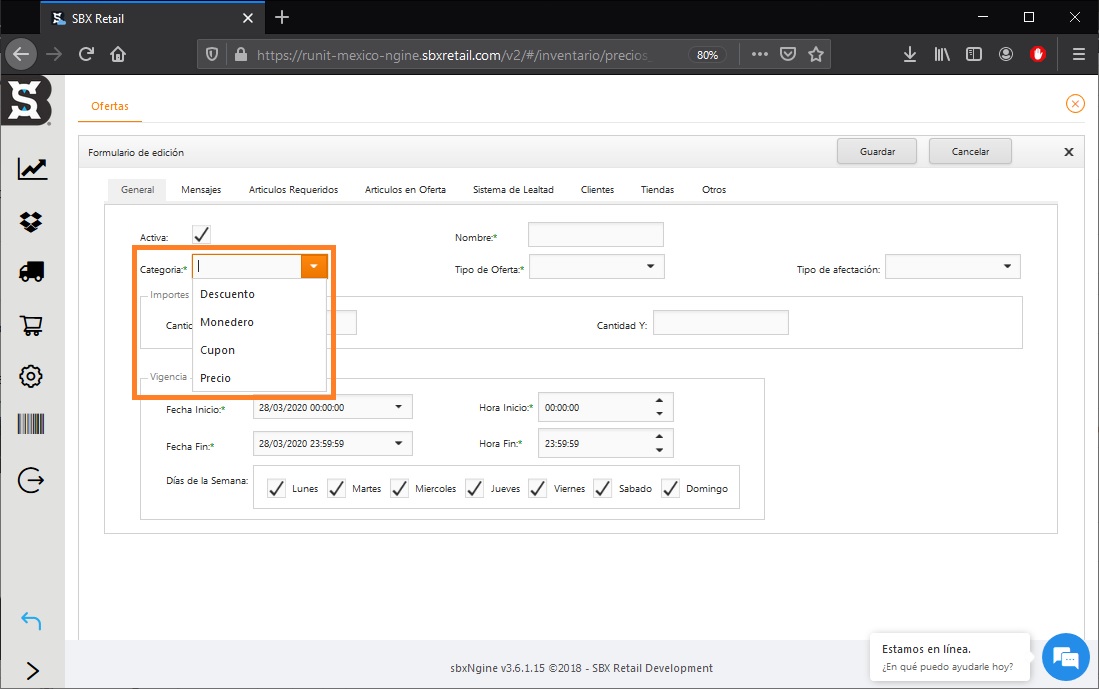Click the Nombre input field
This screenshot has height=689, width=1099.
point(596,235)
